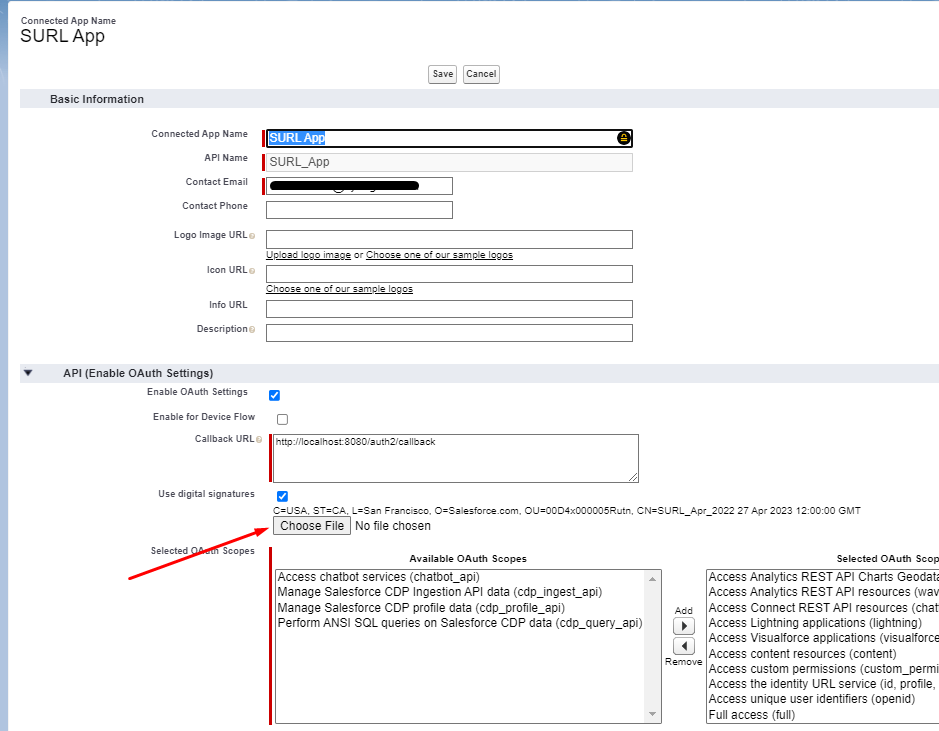
Task: Click the Add arrow for OAuth scopes
Action: pyautogui.click(x=684, y=626)
